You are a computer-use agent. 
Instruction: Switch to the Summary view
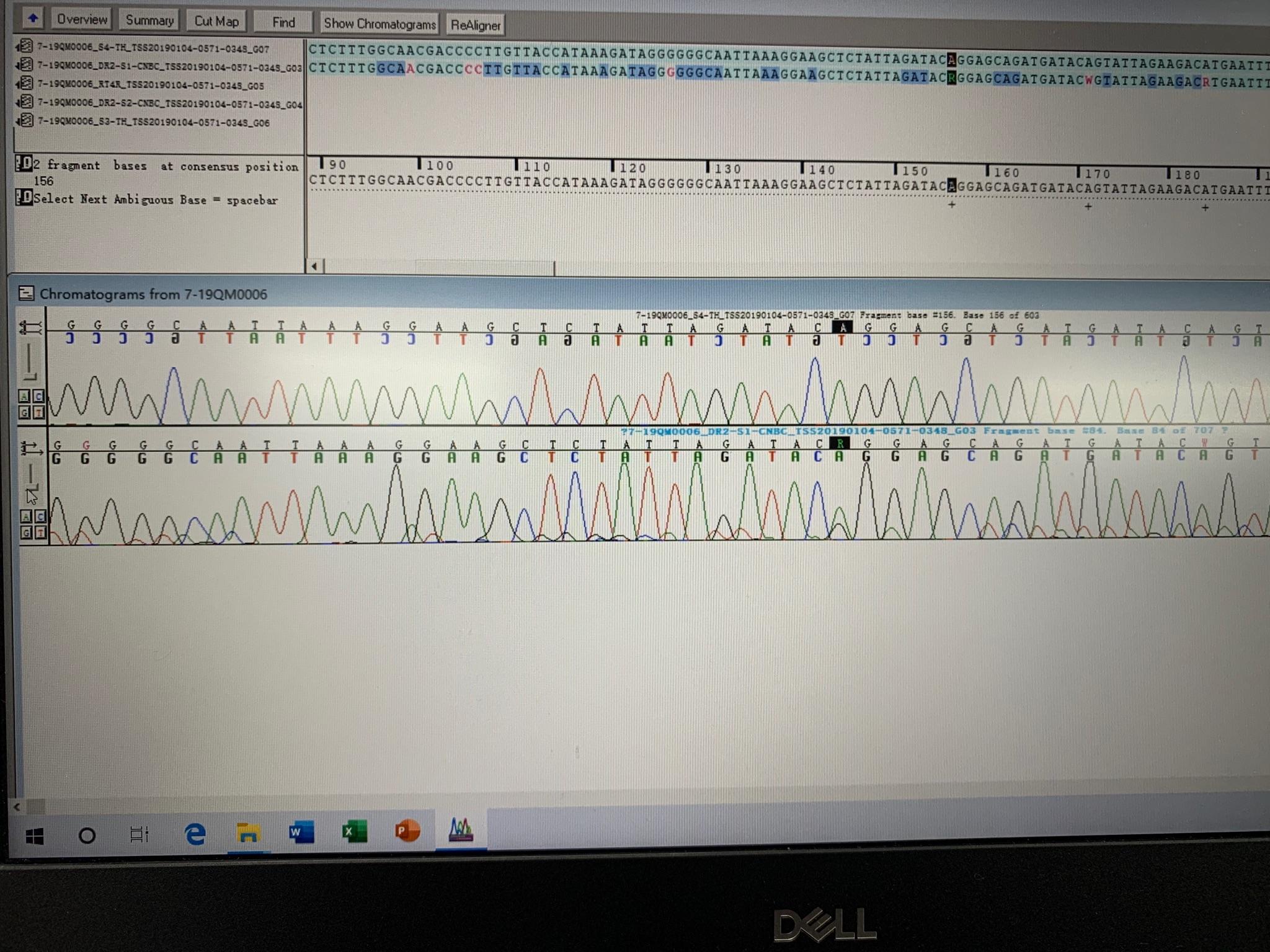[x=149, y=20]
